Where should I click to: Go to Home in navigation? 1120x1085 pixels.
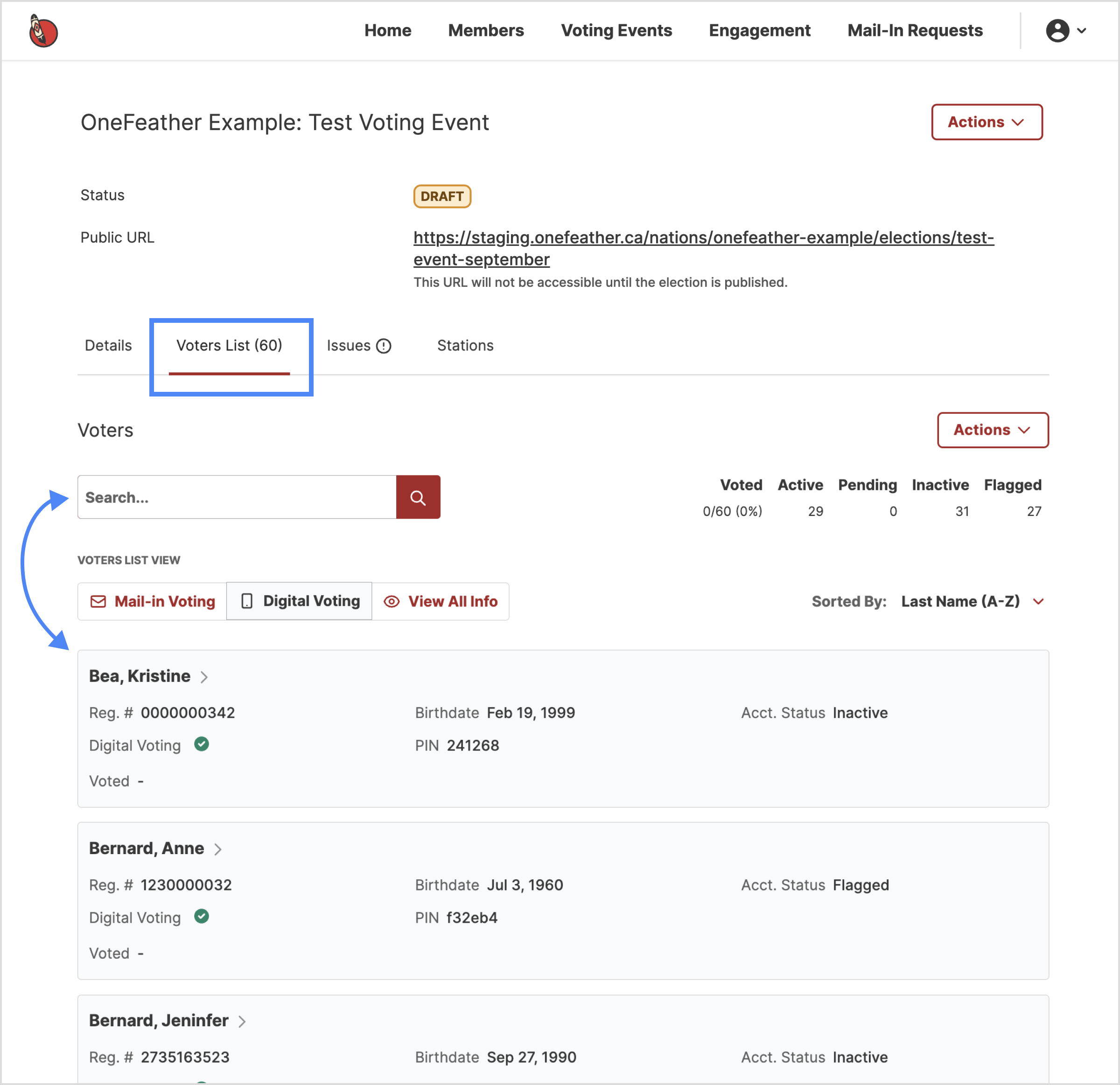click(388, 30)
